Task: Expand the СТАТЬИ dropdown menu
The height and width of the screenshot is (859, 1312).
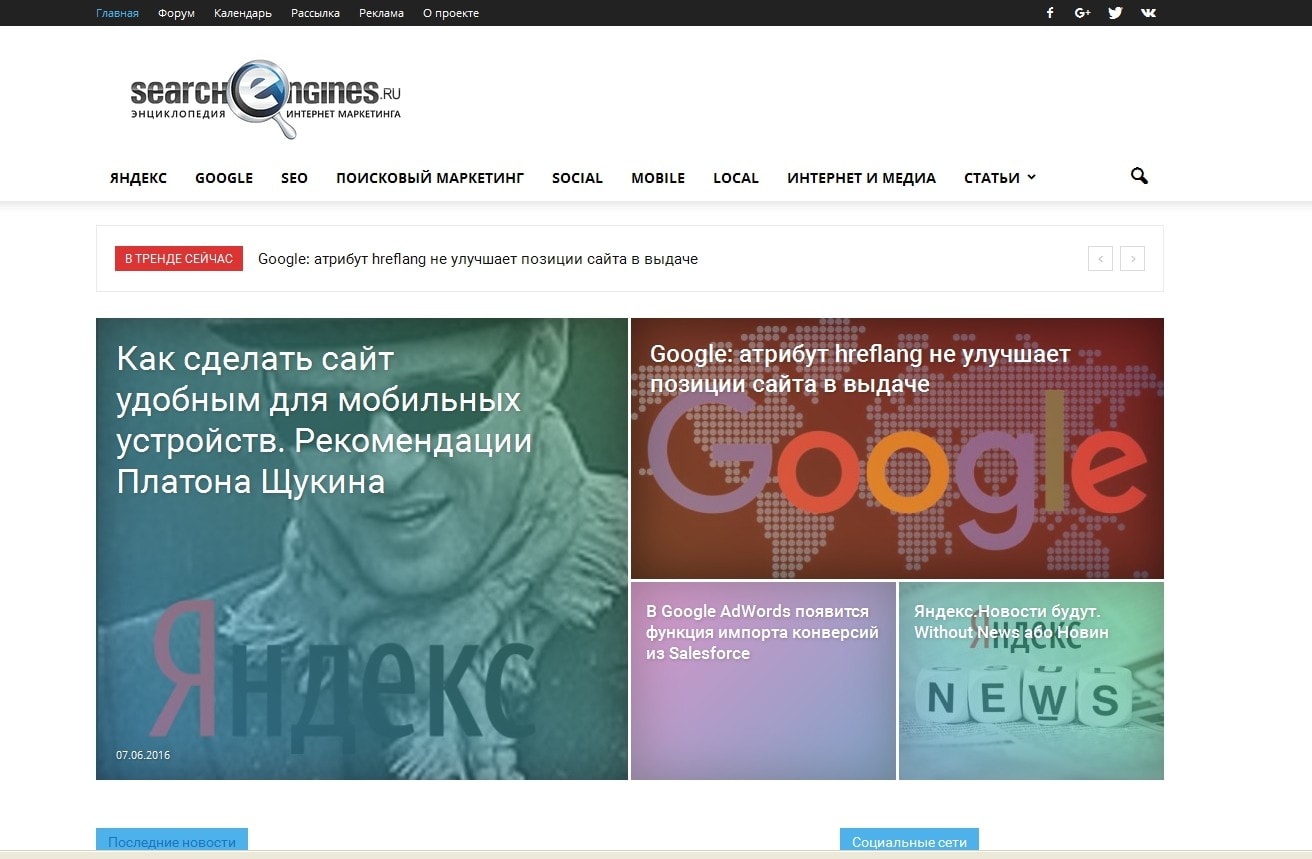Action: click(x=1000, y=178)
